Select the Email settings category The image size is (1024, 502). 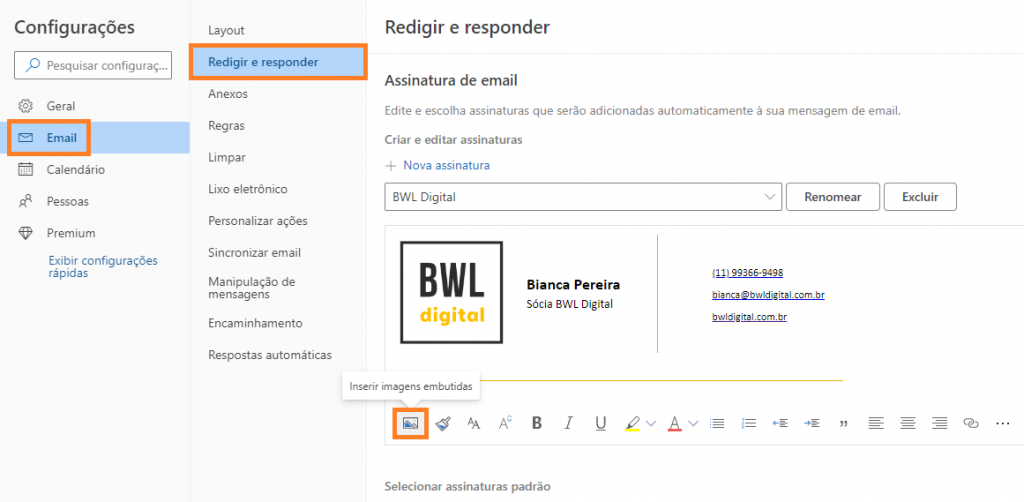95,138
